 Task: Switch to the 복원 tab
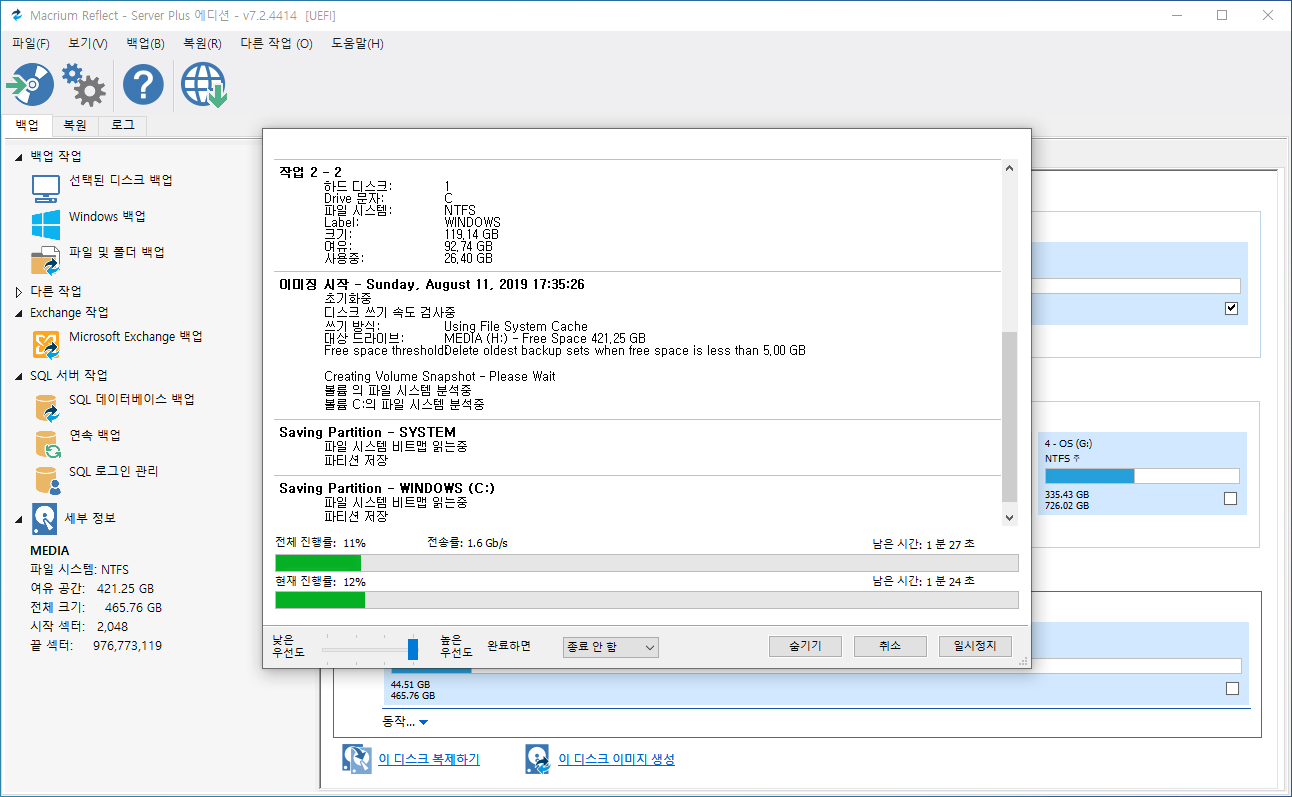tap(75, 126)
